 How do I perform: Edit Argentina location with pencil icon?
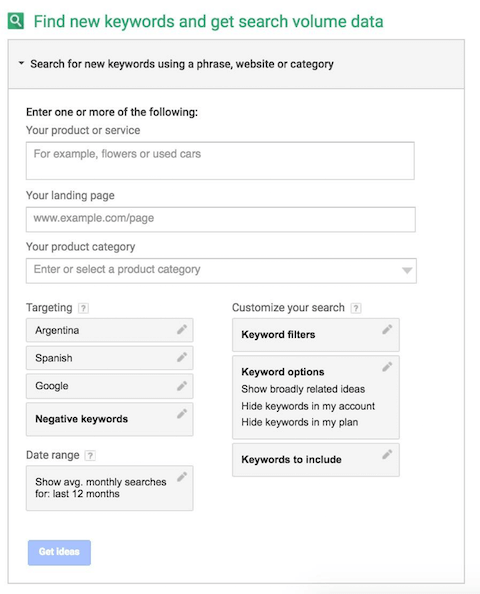(x=182, y=330)
